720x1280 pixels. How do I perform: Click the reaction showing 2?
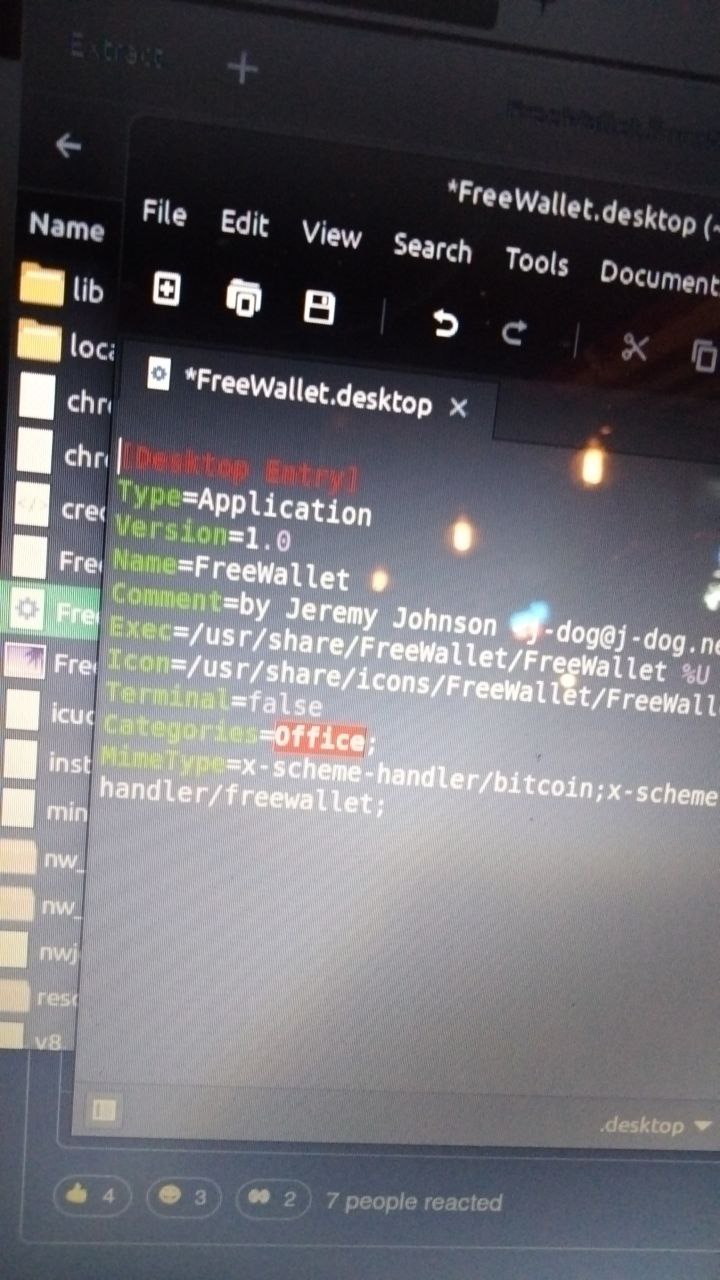point(273,1199)
